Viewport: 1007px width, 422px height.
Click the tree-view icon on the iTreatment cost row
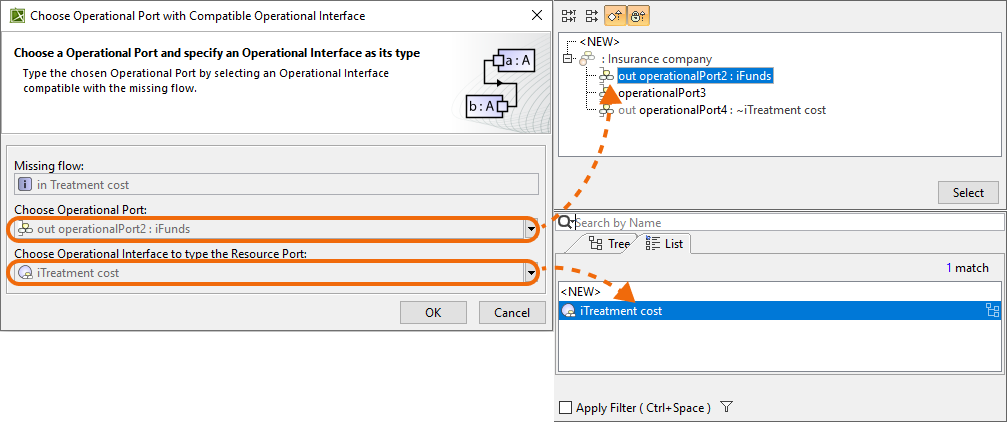(992, 311)
